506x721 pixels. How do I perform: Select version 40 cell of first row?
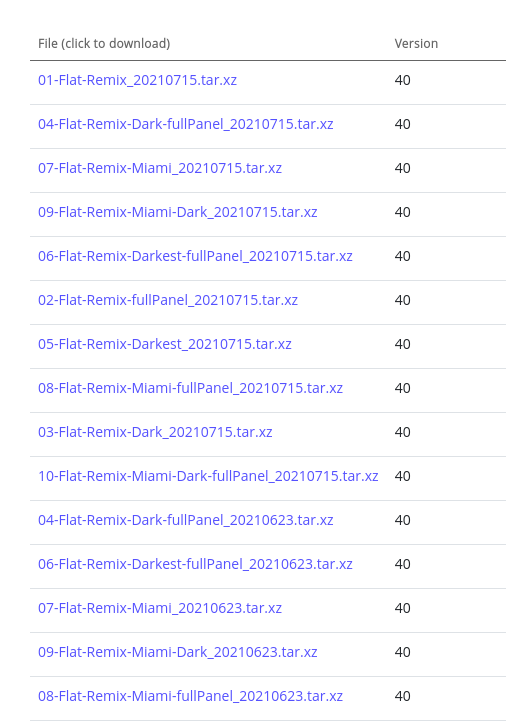(402, 80)
